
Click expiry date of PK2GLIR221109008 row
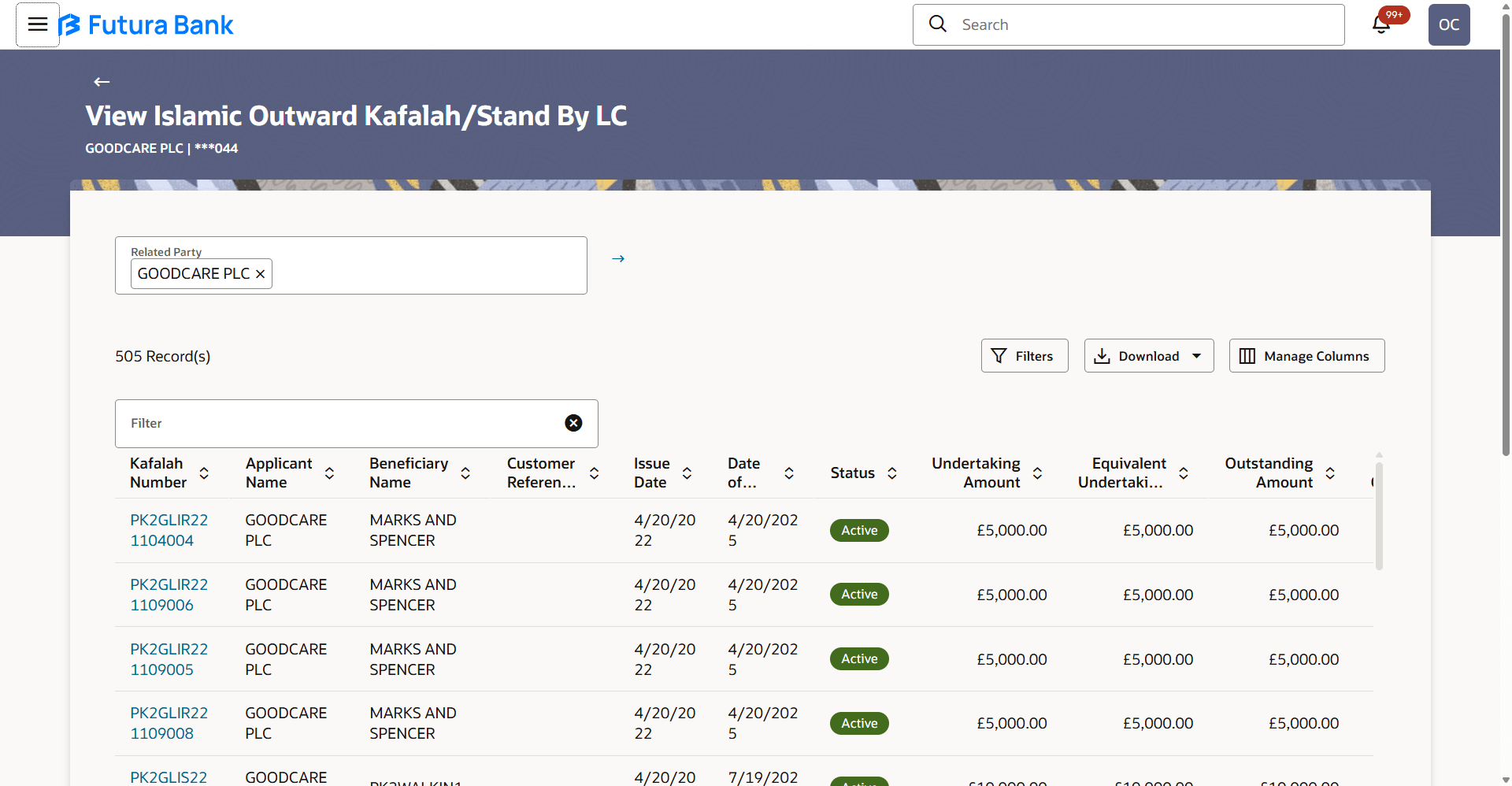[x=762, y=723]
